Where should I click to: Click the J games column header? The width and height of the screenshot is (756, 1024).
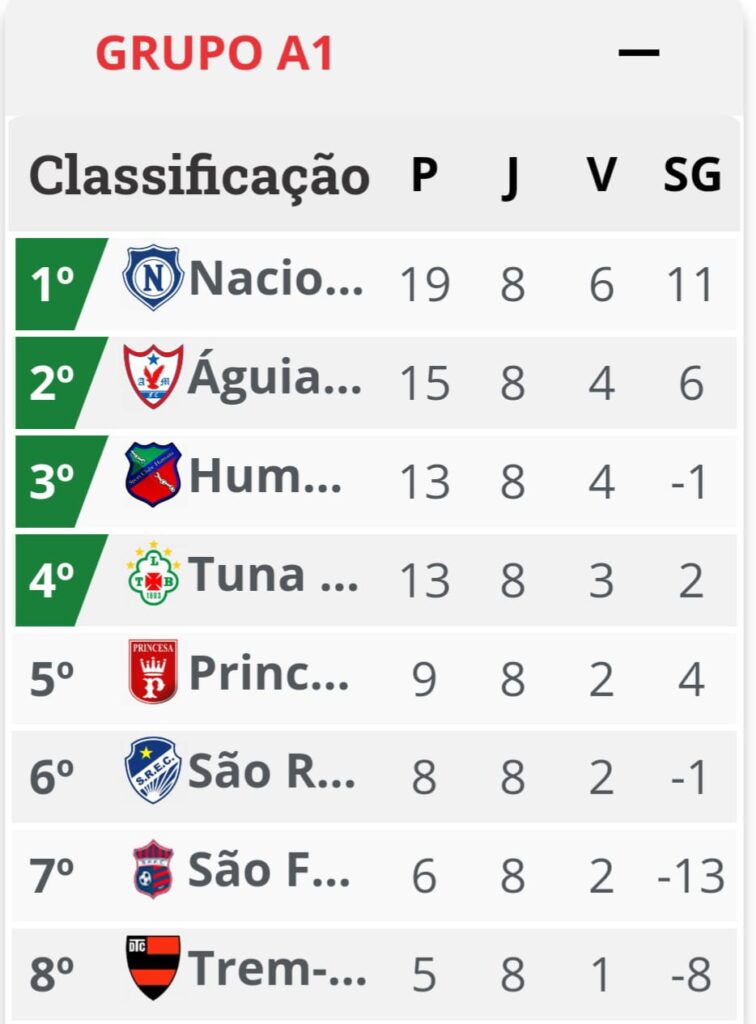[511, 178]
